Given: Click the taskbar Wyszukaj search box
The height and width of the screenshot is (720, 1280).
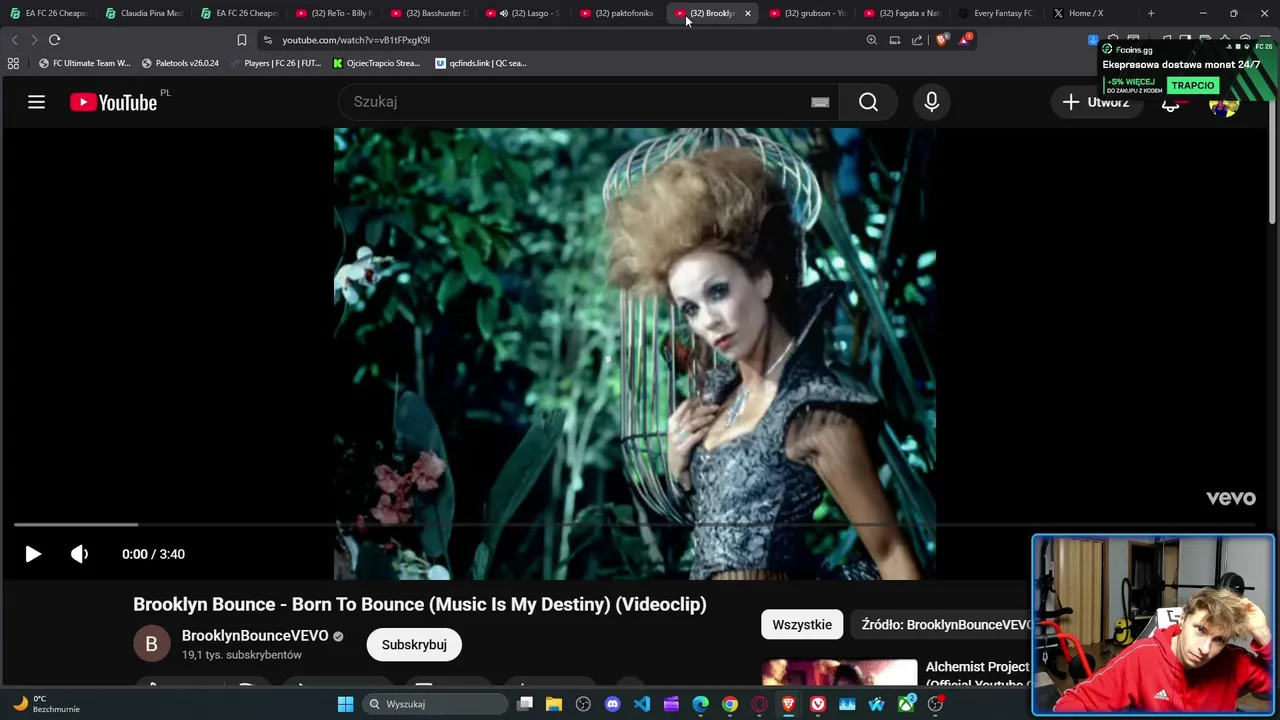Looking at the screenshot, I should click(436, 704).
